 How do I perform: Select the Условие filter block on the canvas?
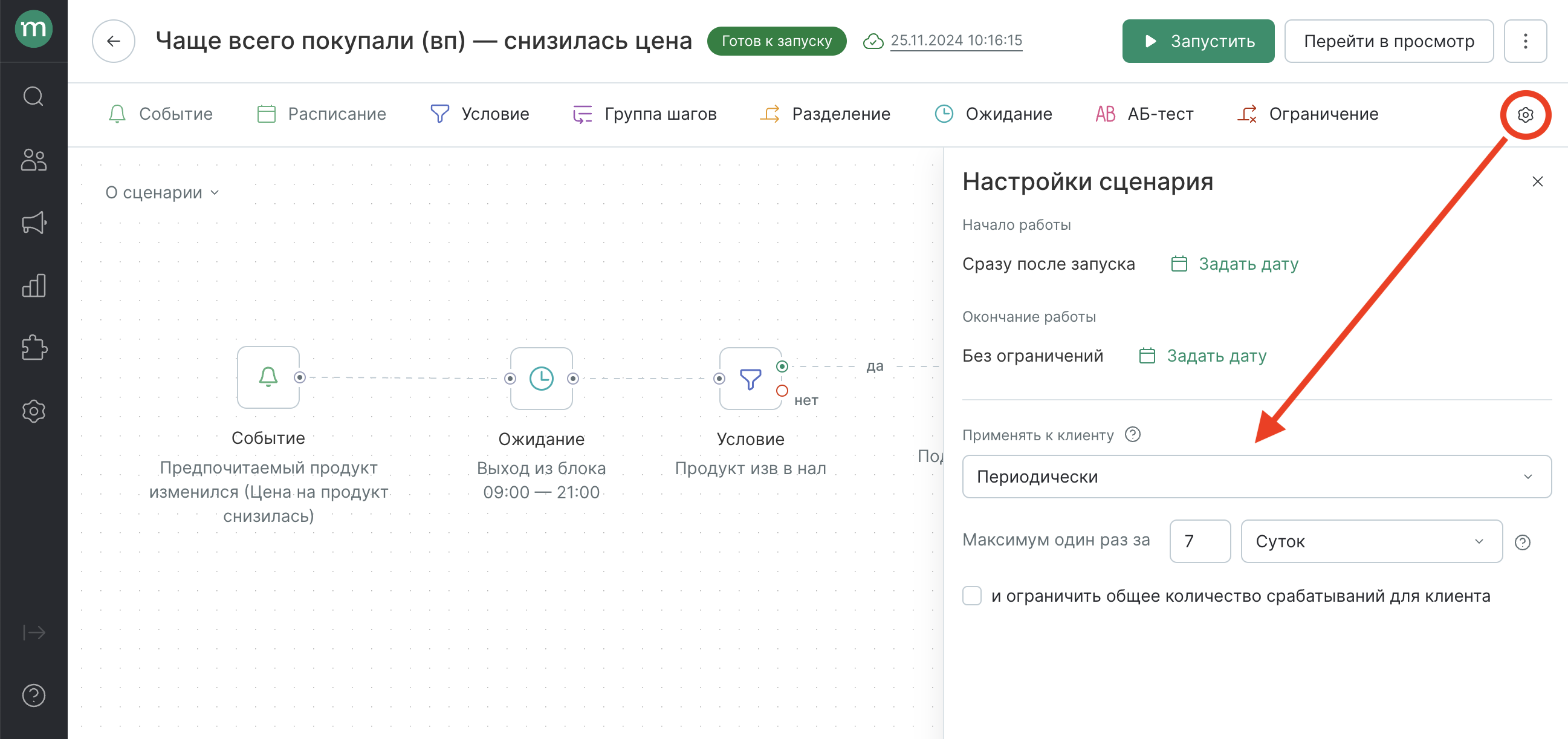point(750,379)
